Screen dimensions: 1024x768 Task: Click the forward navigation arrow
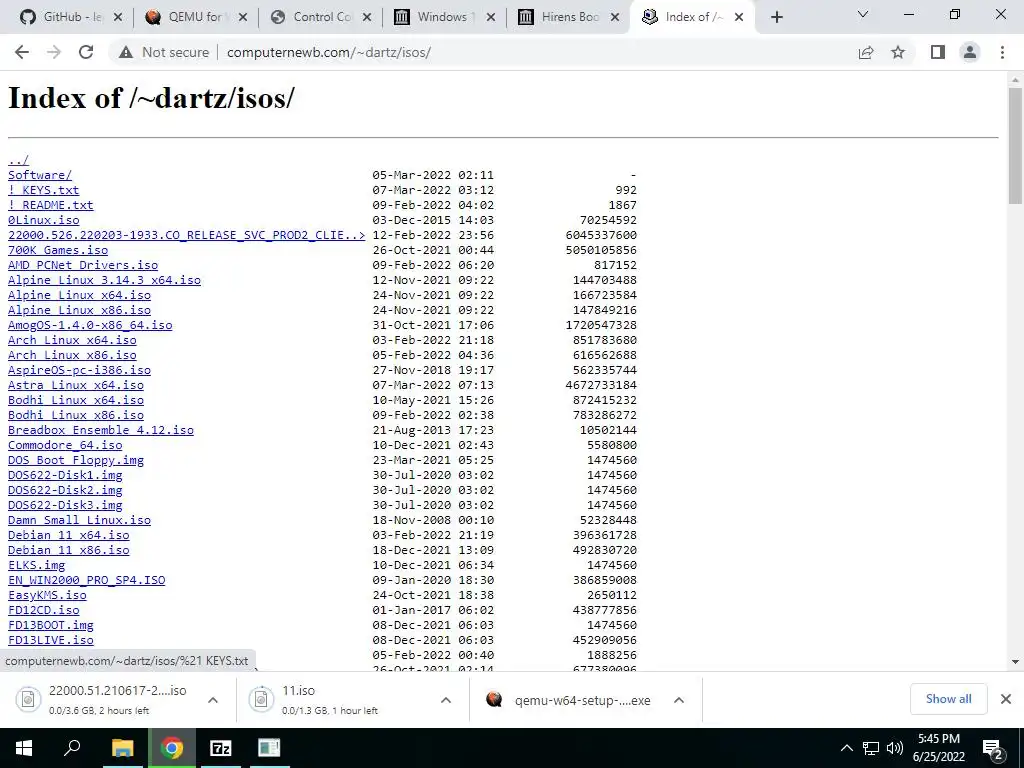54,52
